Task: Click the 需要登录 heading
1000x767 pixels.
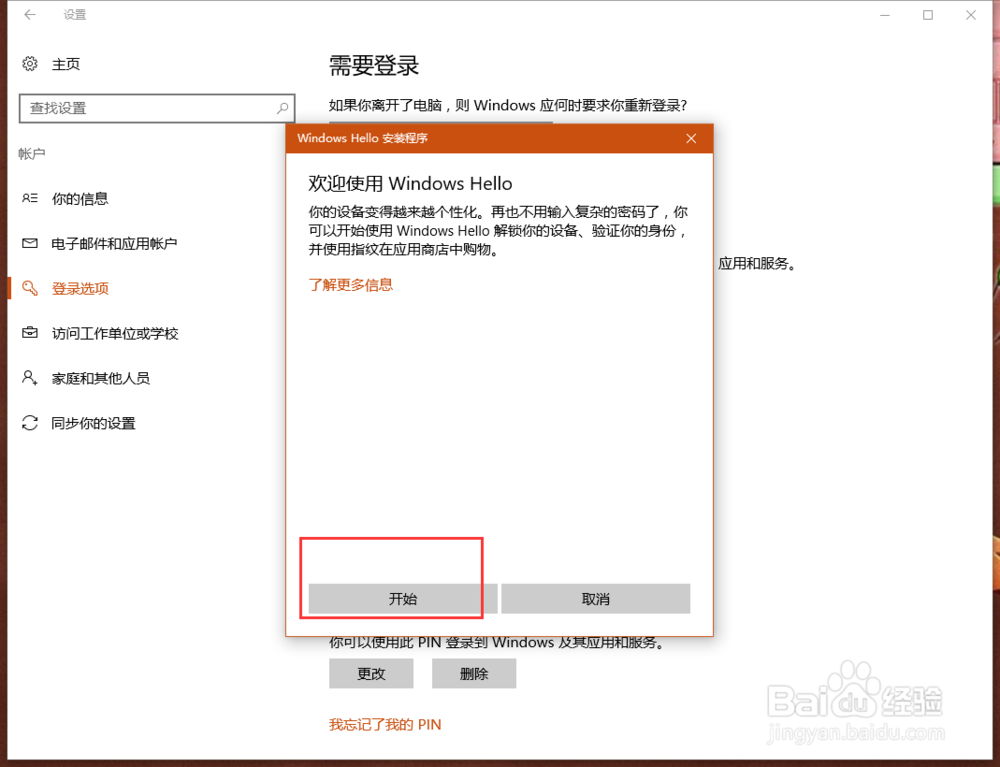Action: point(374,66)
